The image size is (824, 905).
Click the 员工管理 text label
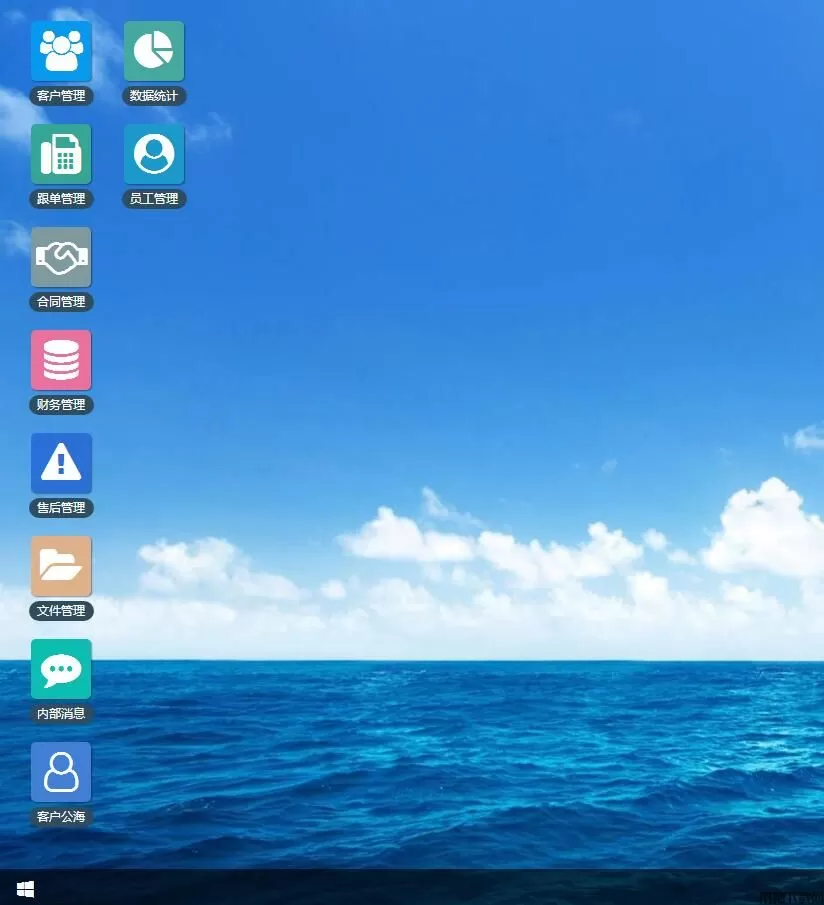click(x=154, y=199)
